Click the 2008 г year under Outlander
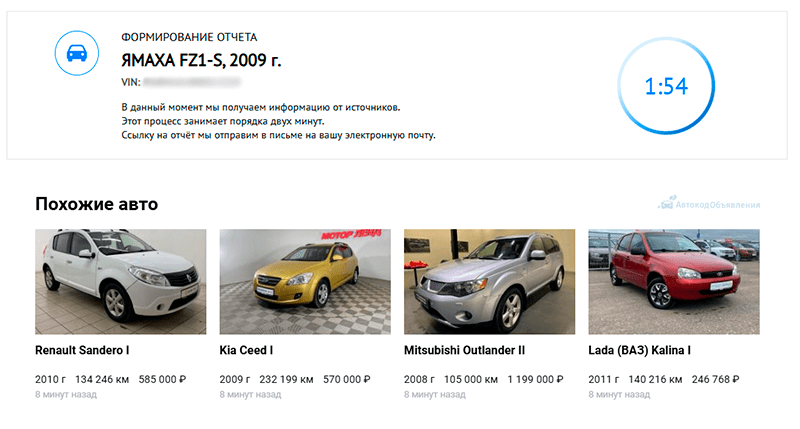This screenshot has width=800, height=429. tap(419, 380)
